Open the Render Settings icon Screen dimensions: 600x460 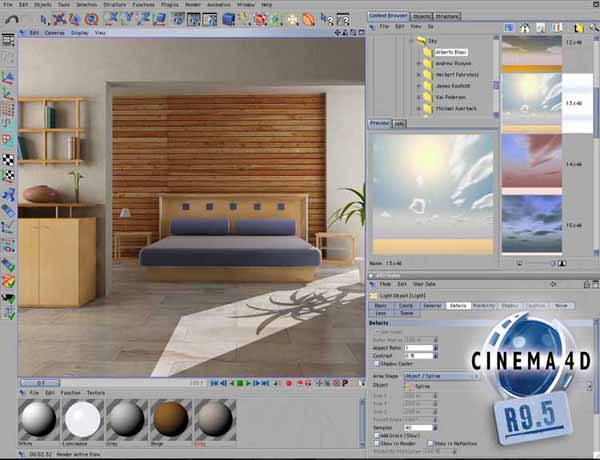click(x=210, y=19)
